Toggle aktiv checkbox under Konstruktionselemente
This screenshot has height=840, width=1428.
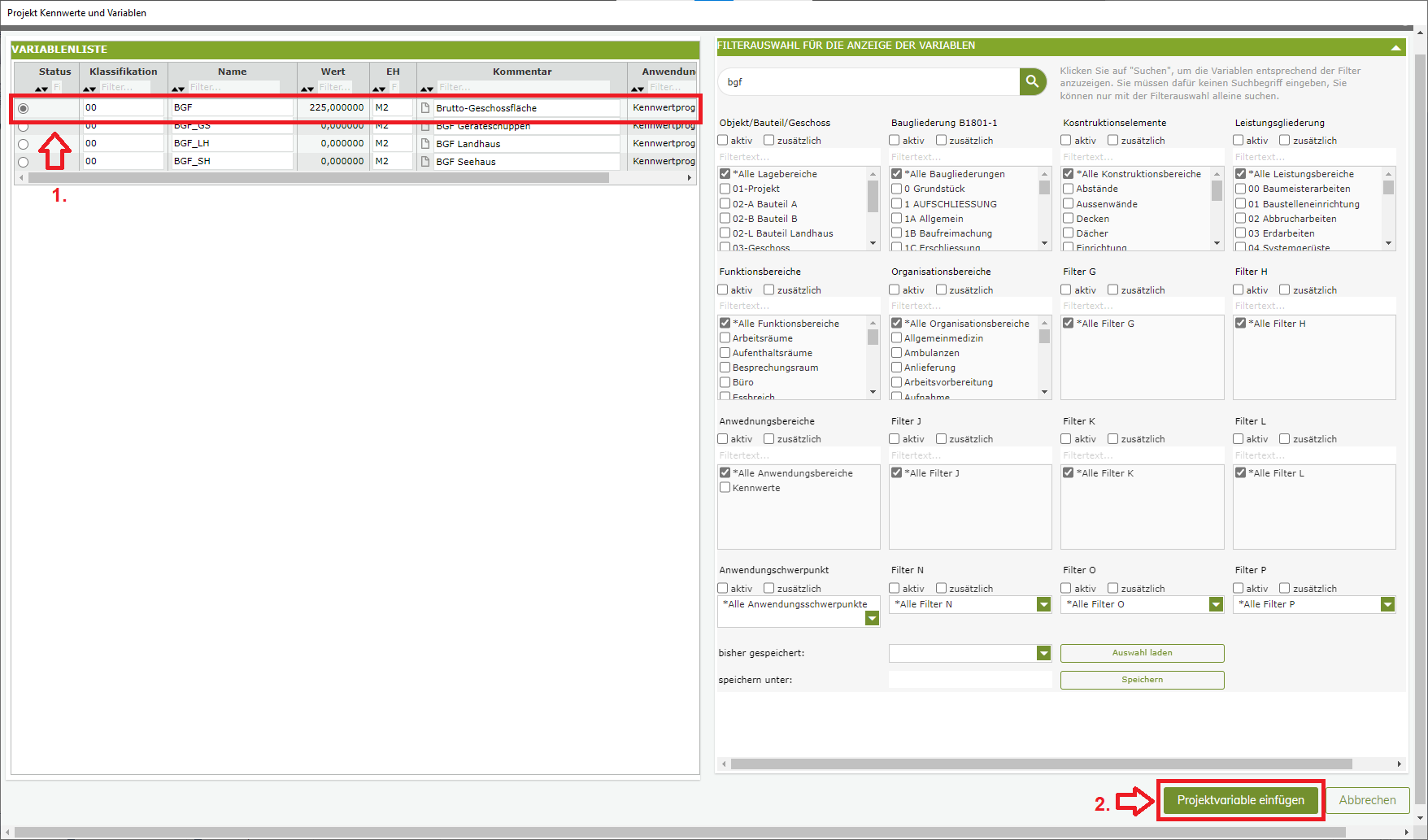[1066, 141]
